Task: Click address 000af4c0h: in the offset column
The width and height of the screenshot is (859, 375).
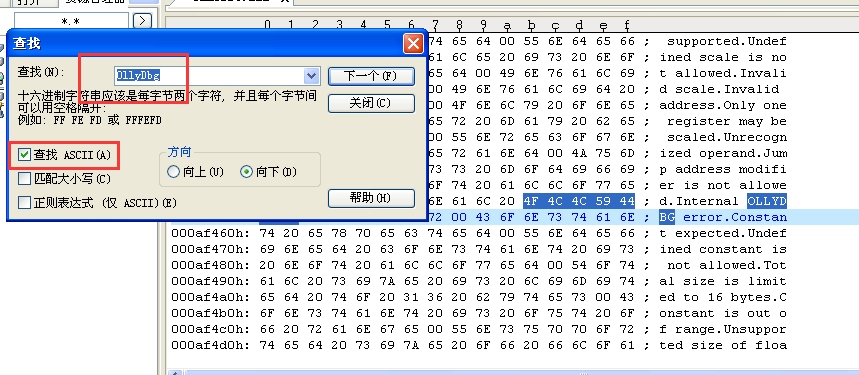Action: 211,329
